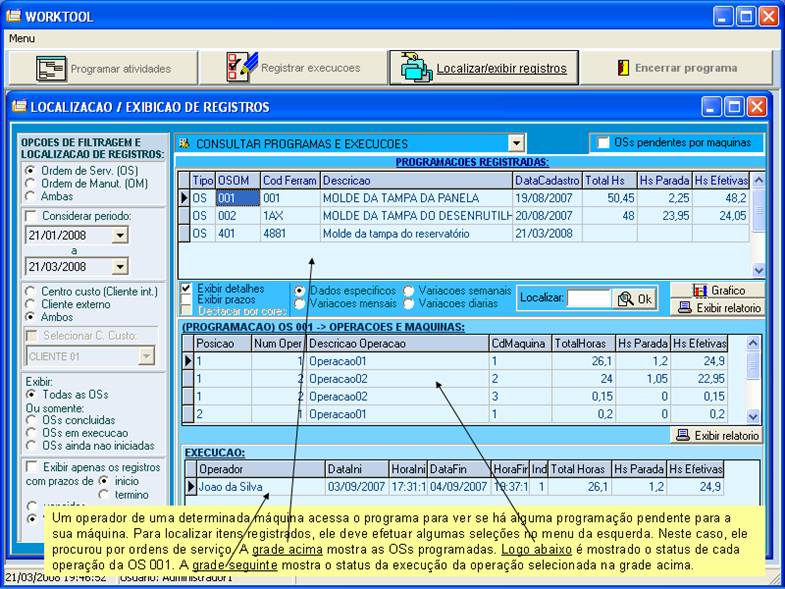785x589 pixels.
Task: Click the Ok search button
Action: [x=634, y=299]
